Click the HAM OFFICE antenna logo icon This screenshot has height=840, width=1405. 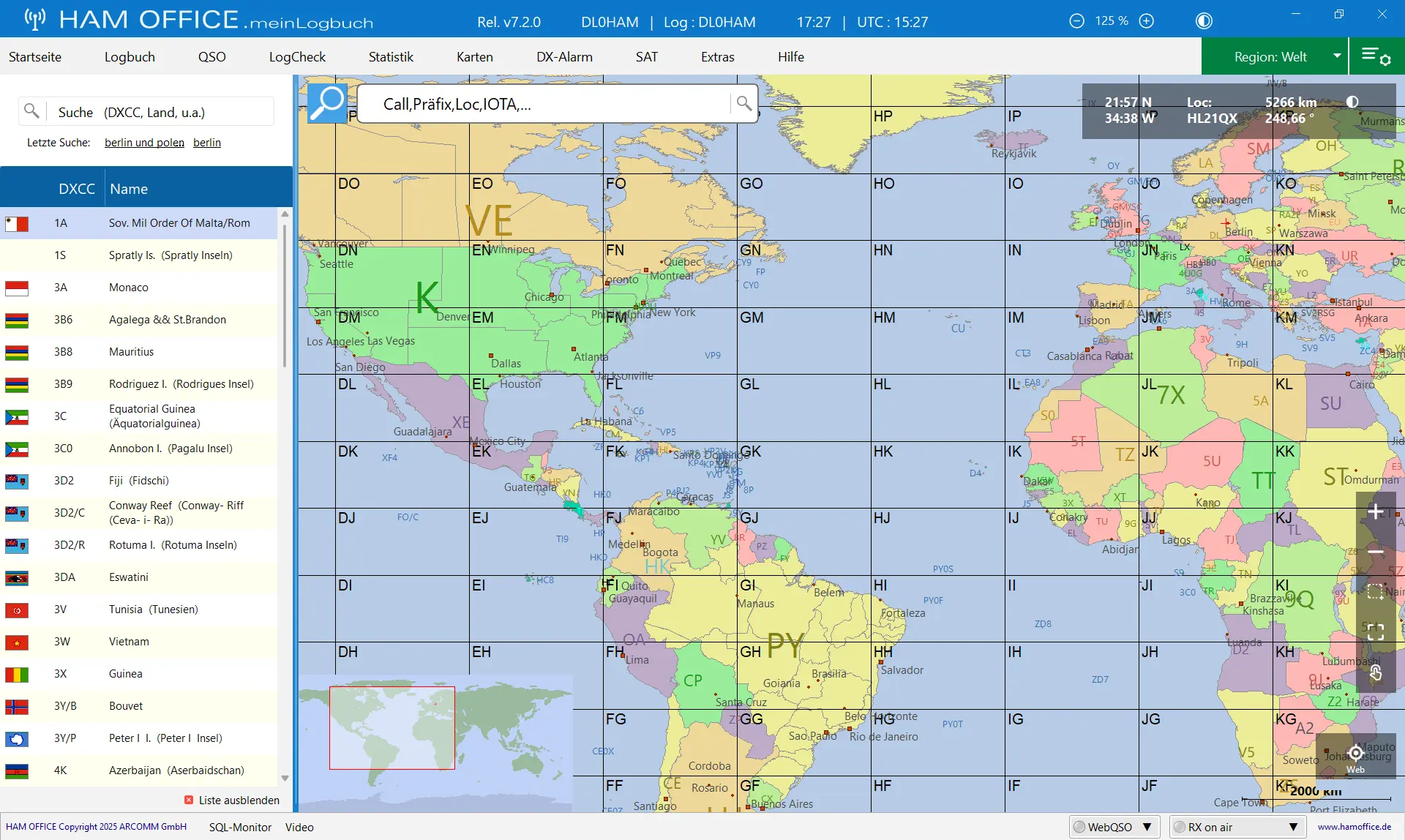34,19
